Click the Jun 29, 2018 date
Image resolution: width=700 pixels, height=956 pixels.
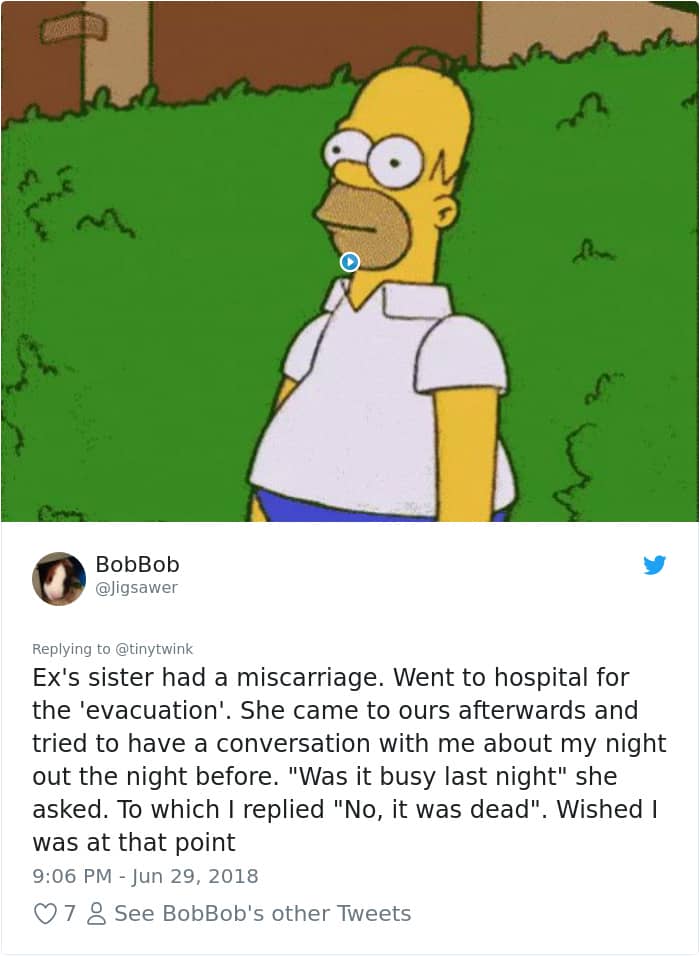pyautogui.click(x=195, y=876)
